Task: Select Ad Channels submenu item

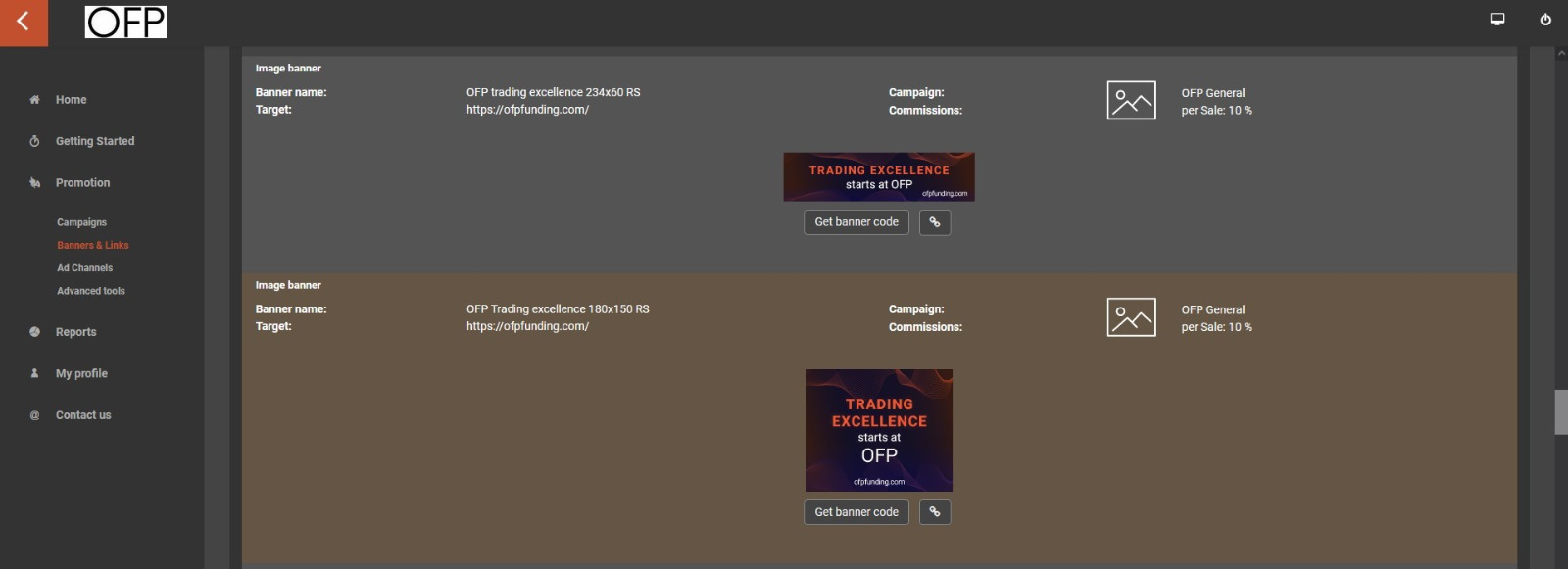Action: (84, 268)
